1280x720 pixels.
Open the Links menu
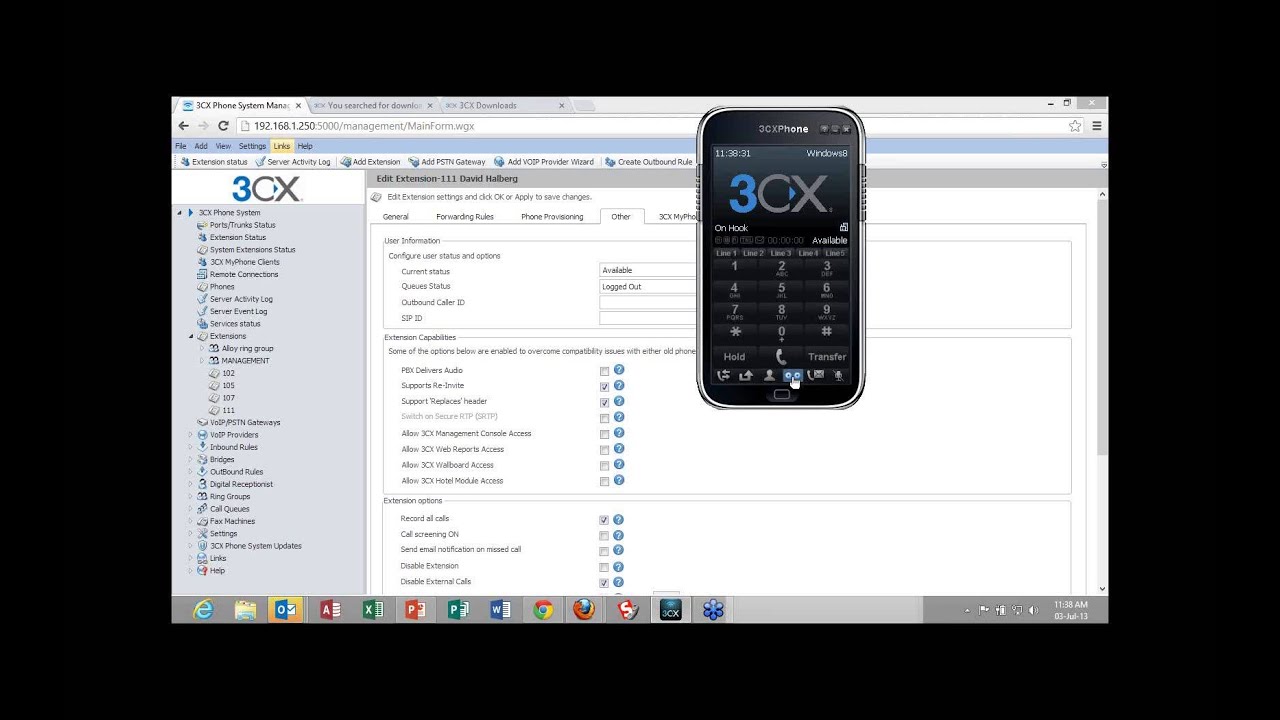click(x=282, y=146)
